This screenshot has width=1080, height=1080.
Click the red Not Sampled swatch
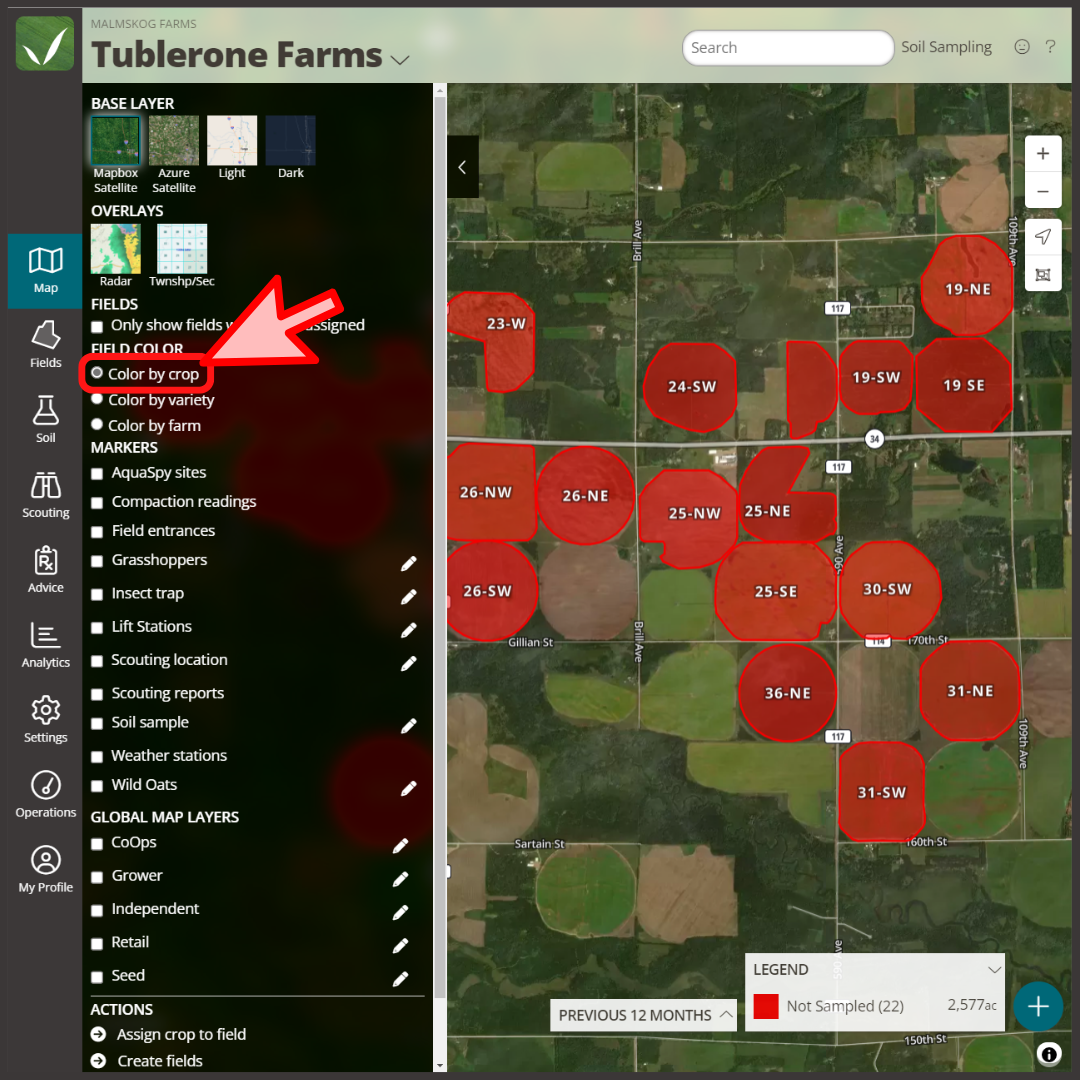coord(765,1006)
